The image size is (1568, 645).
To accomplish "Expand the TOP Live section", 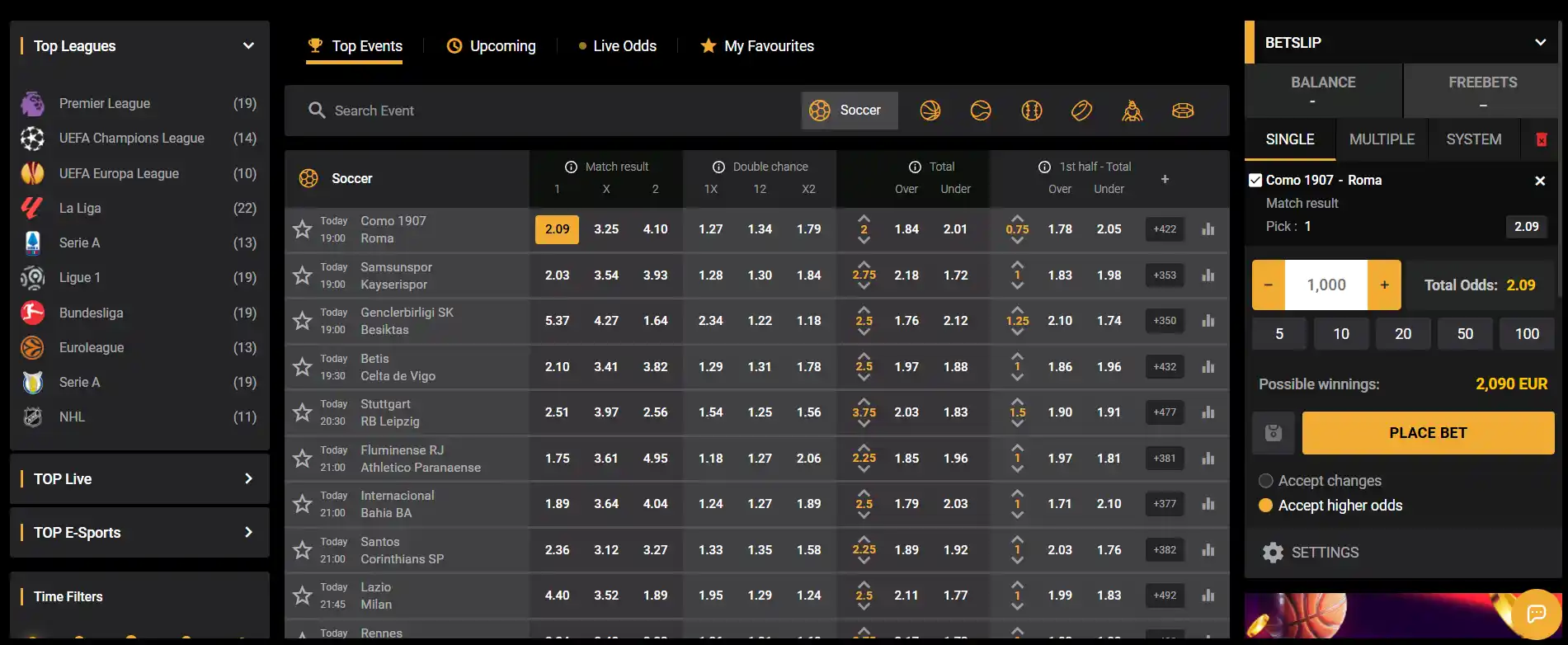I will tap(248, 478).
